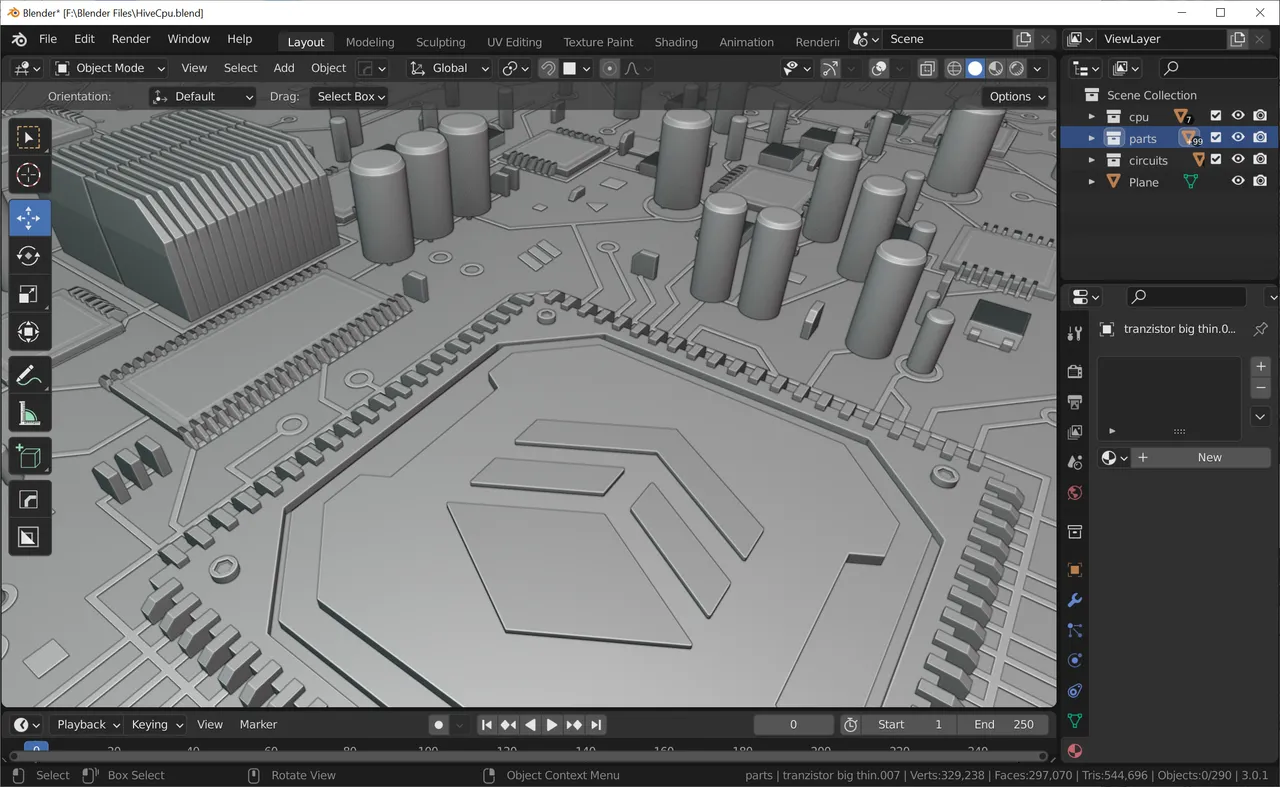Viewport: 1280px width, 787px height.
Task: Disable parts collection in renders
Action: 1260,137
